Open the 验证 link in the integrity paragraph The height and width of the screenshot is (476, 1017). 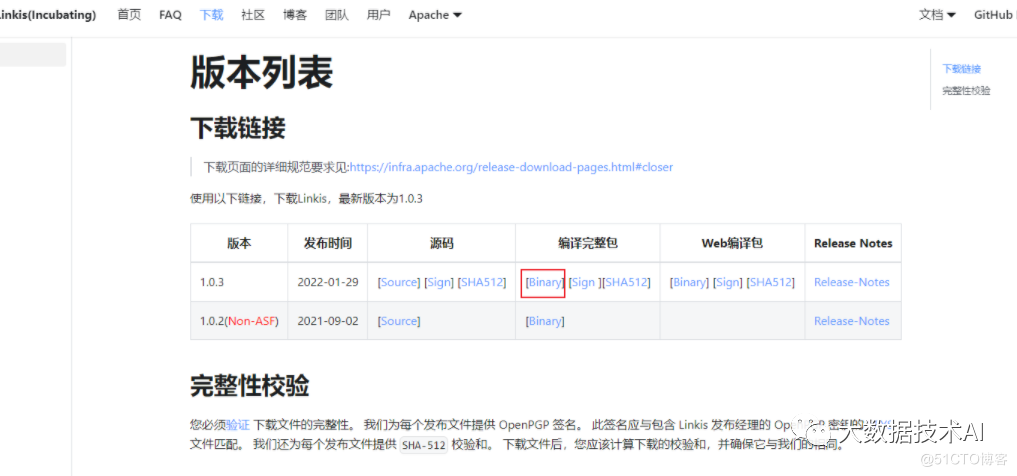coord(237,425)
